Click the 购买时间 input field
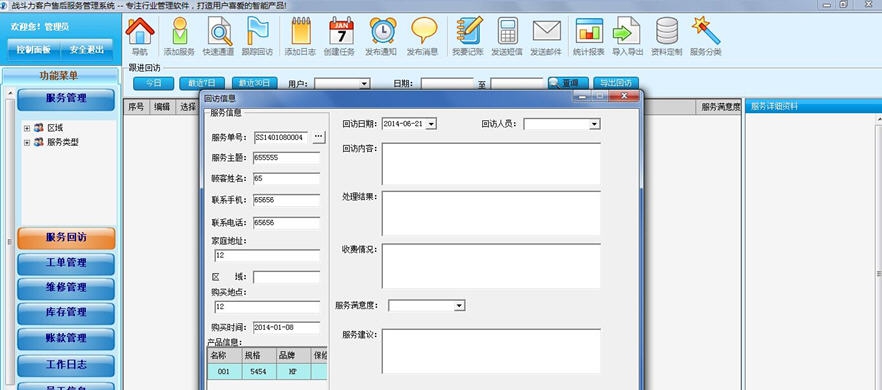This screenshot has height=390, width=882. pyautogui.click(x=286, y=327)
